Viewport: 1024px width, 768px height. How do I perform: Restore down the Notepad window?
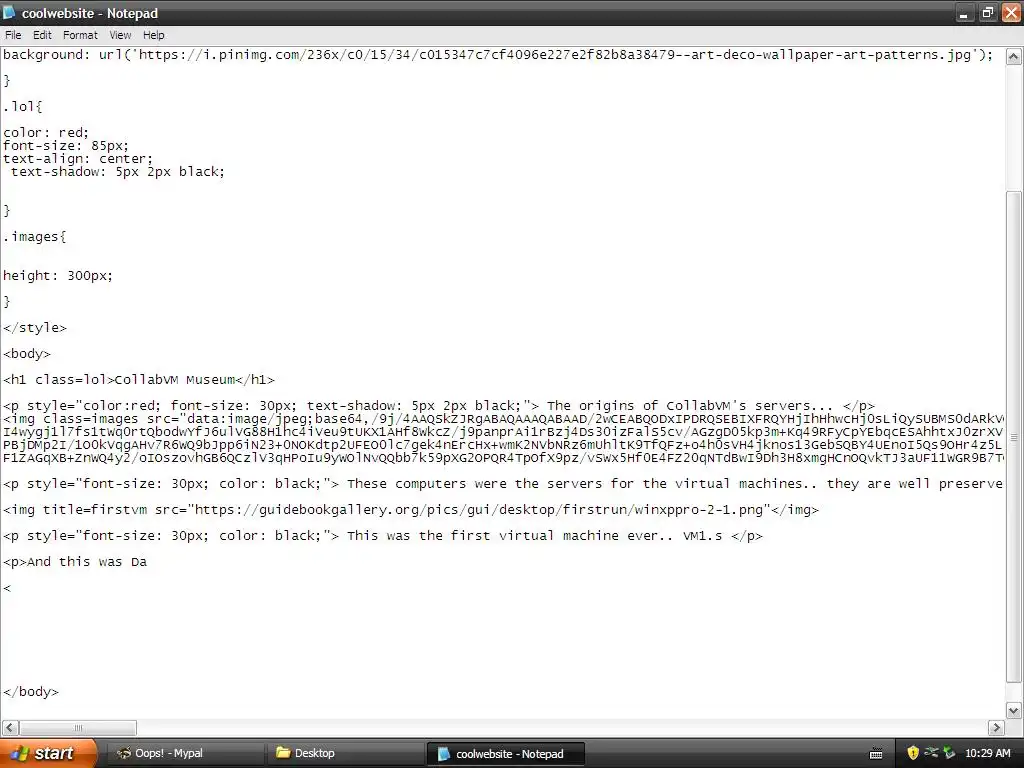tap(987, 13)
